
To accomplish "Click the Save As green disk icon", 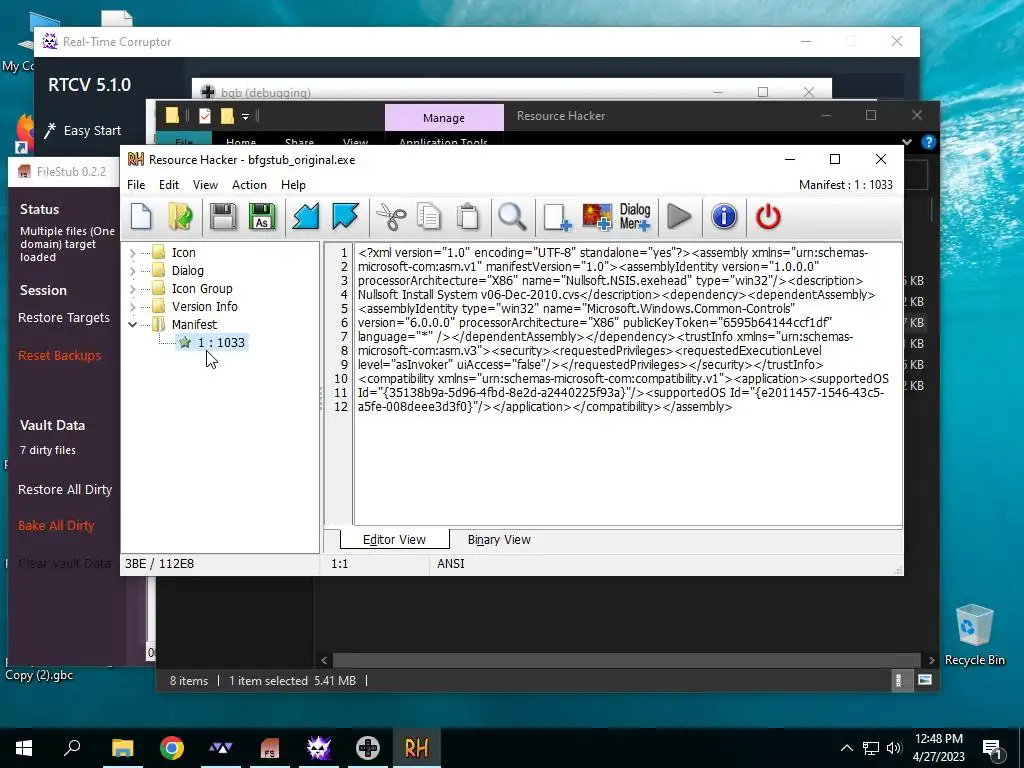I will click(x=262, y=217).
